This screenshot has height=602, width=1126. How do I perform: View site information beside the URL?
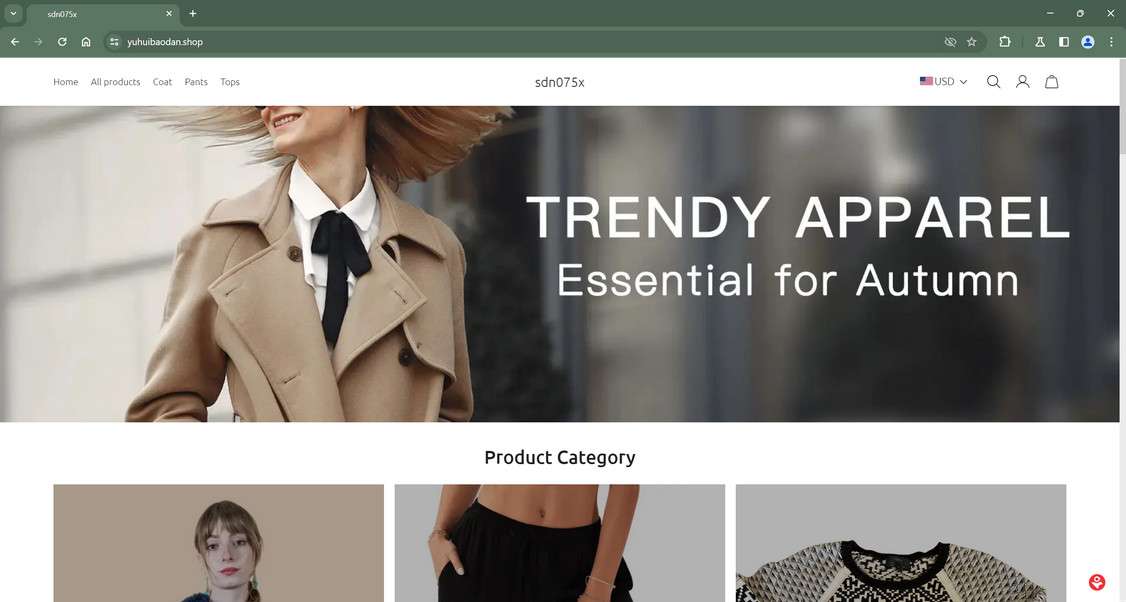(x=114, y=42)
